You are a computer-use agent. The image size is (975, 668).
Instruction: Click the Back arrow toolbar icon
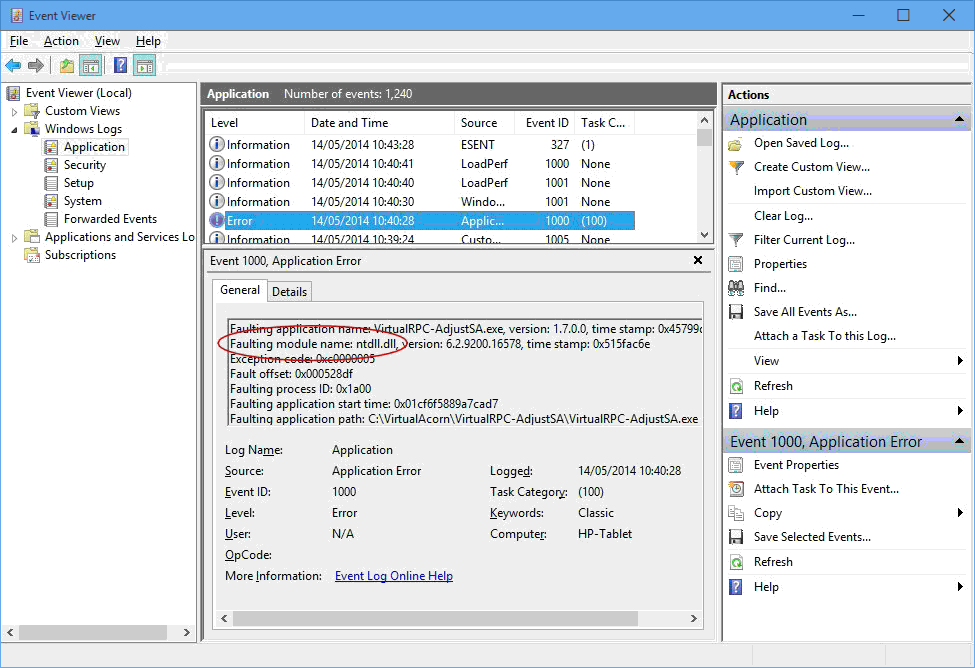13,66
